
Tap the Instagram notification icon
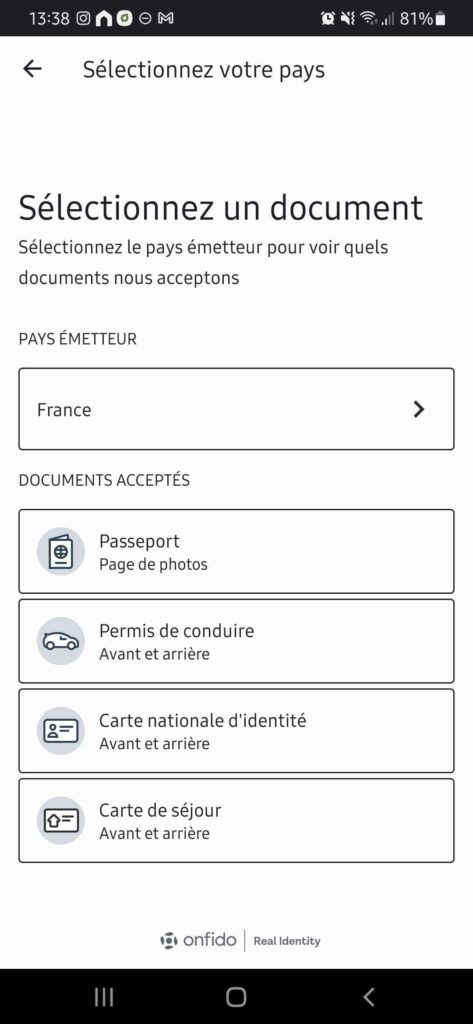83,19
